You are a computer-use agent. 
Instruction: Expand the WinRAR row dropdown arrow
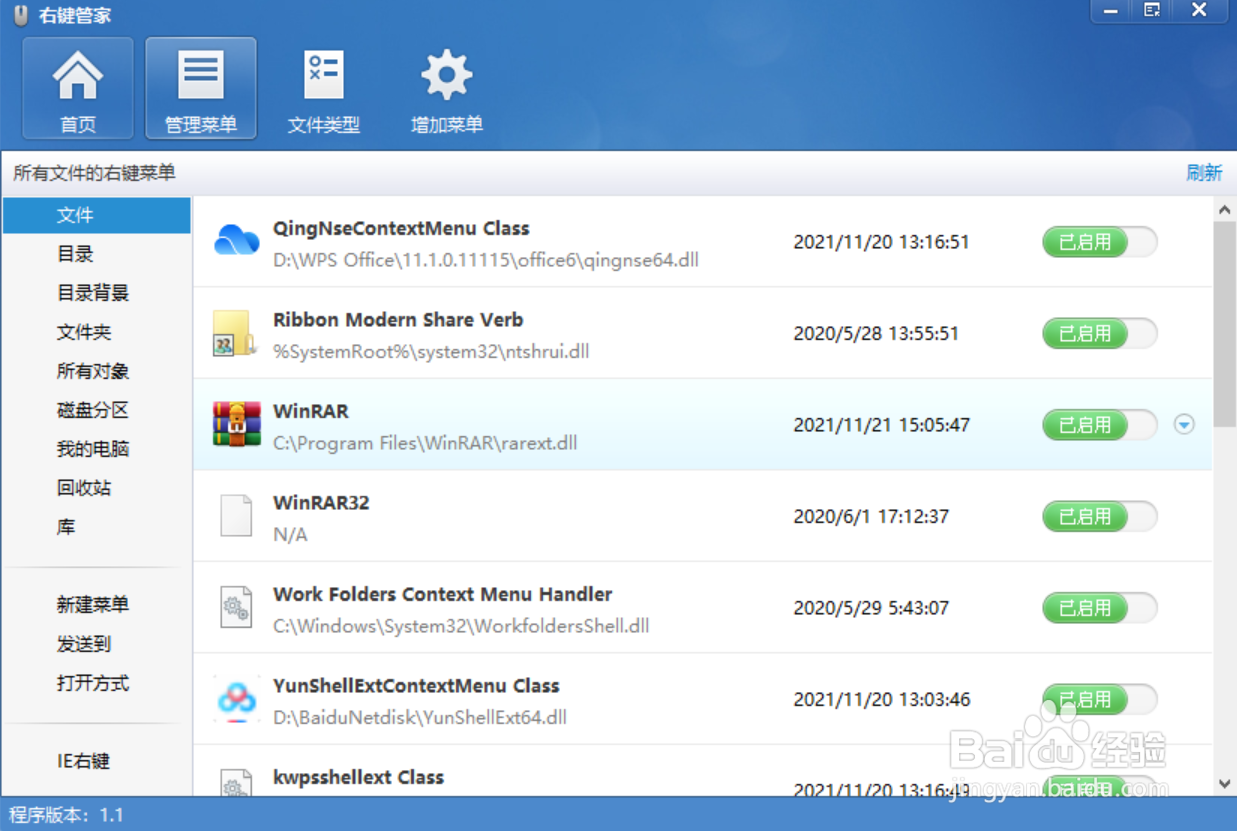pos(1184,425)
